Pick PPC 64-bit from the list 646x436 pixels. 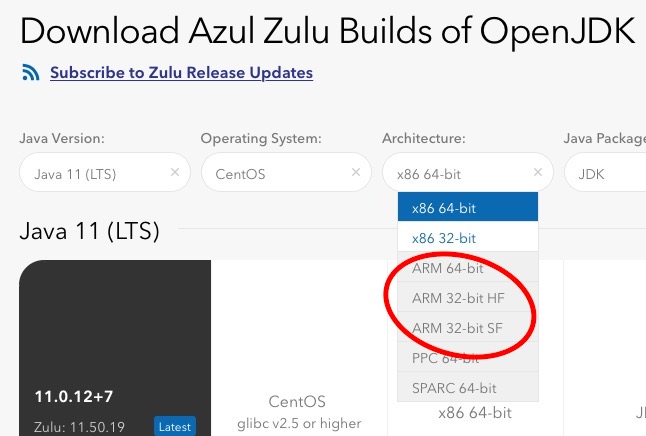coord(467,357)
